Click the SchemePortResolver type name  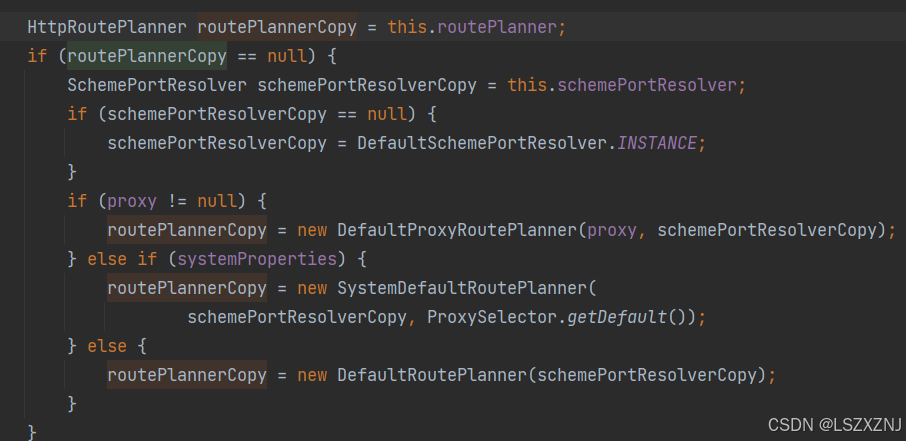coord(157,85)
